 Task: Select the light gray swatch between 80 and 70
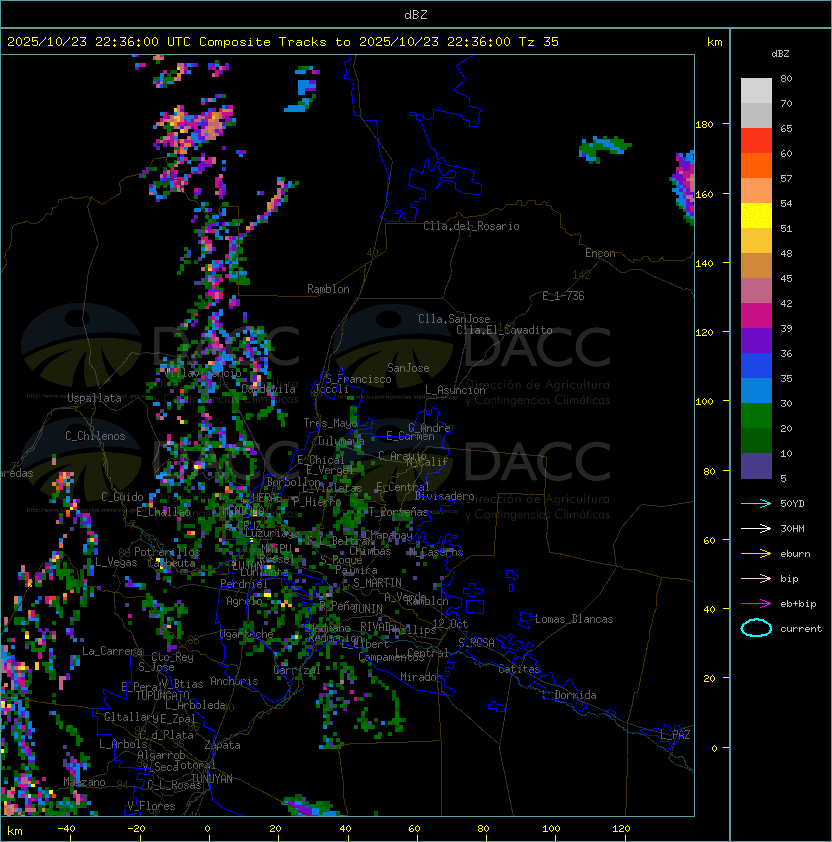coord(756,91)
